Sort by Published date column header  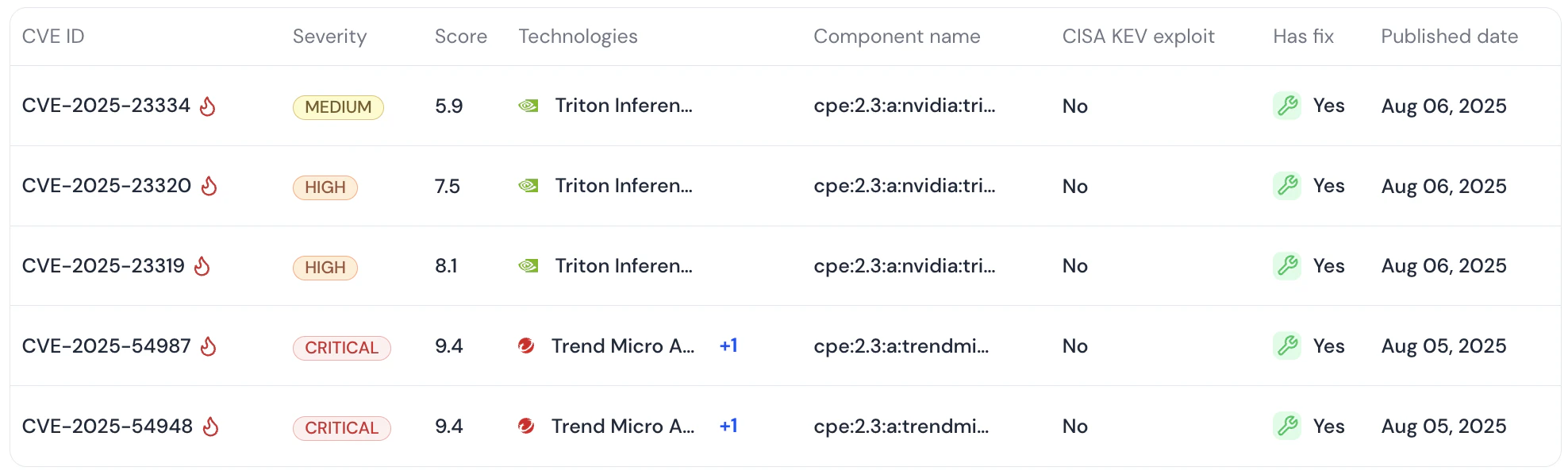pyautogui.click(x=1450, y=37)
